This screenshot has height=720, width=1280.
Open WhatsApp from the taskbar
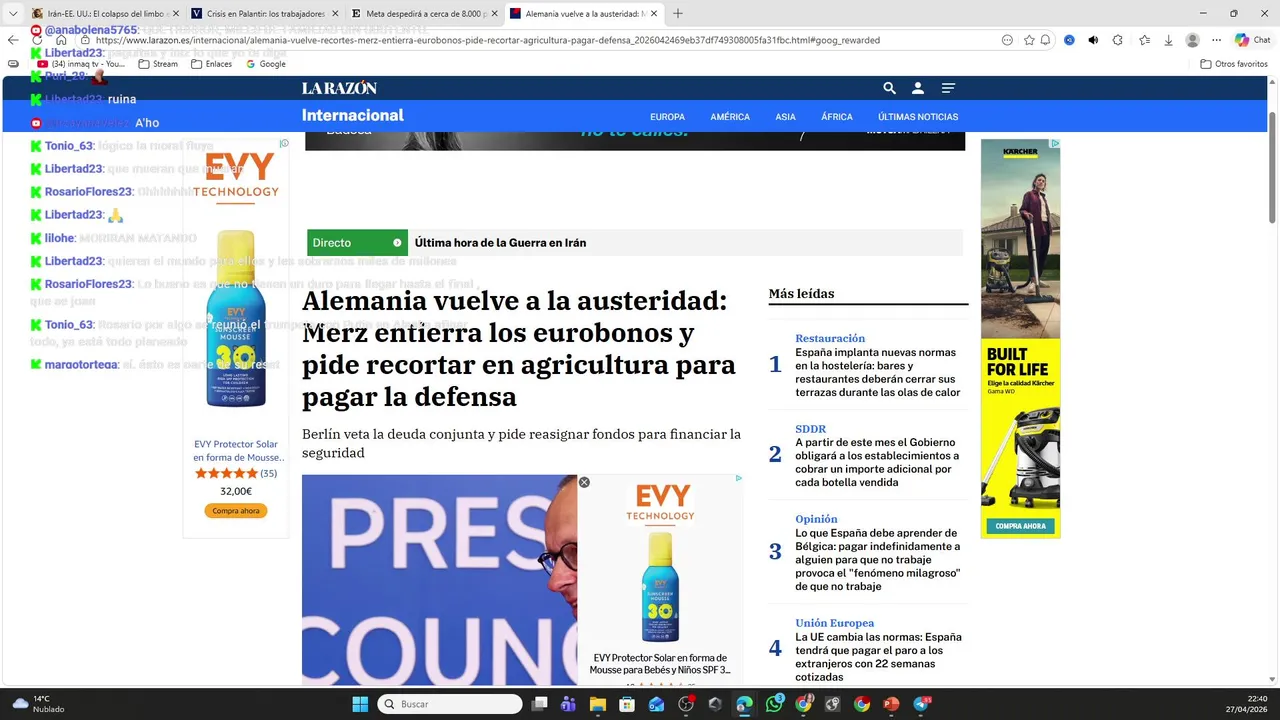point(774,704)
